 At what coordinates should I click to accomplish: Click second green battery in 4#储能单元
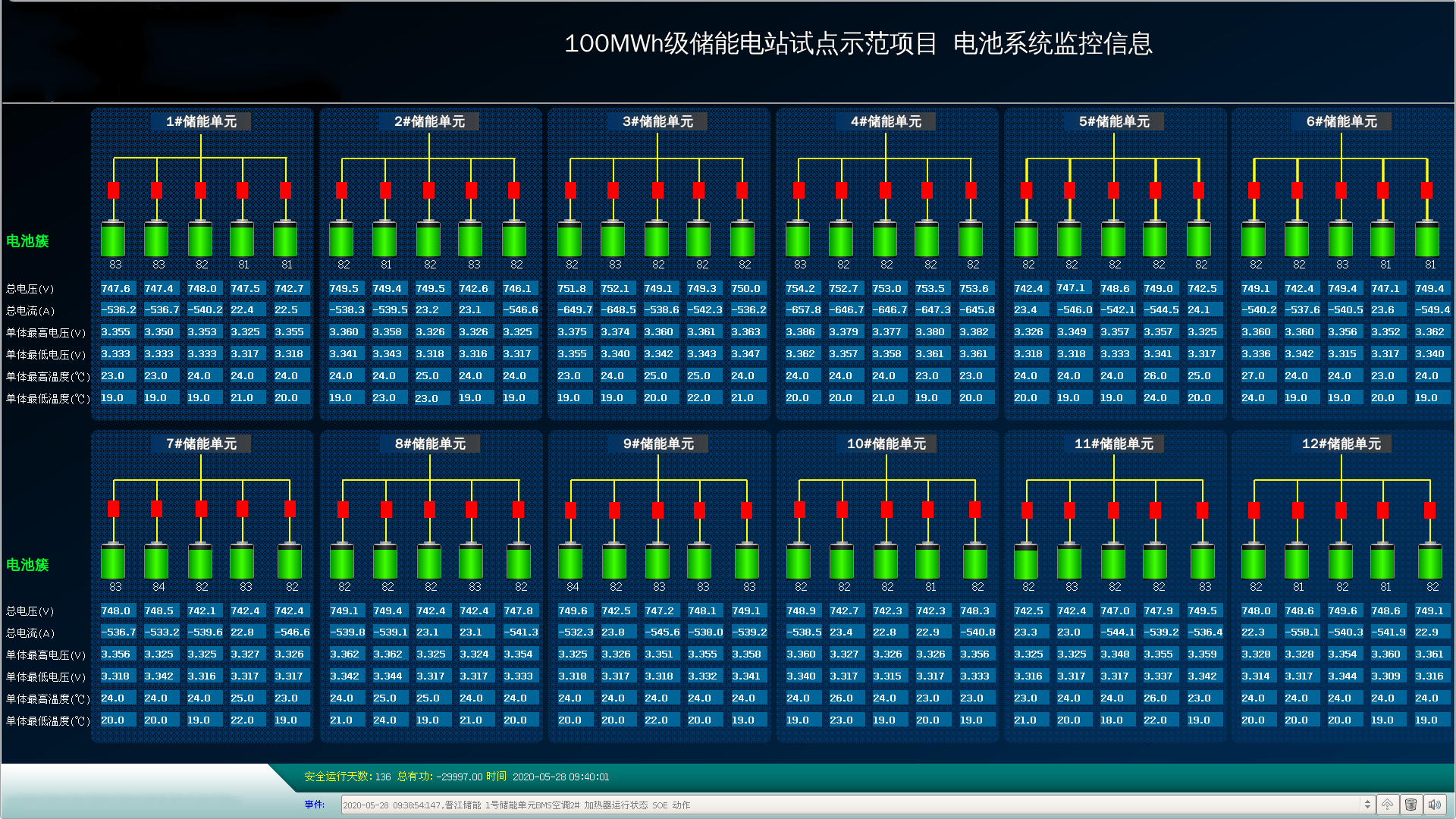[x=841, y=239]
